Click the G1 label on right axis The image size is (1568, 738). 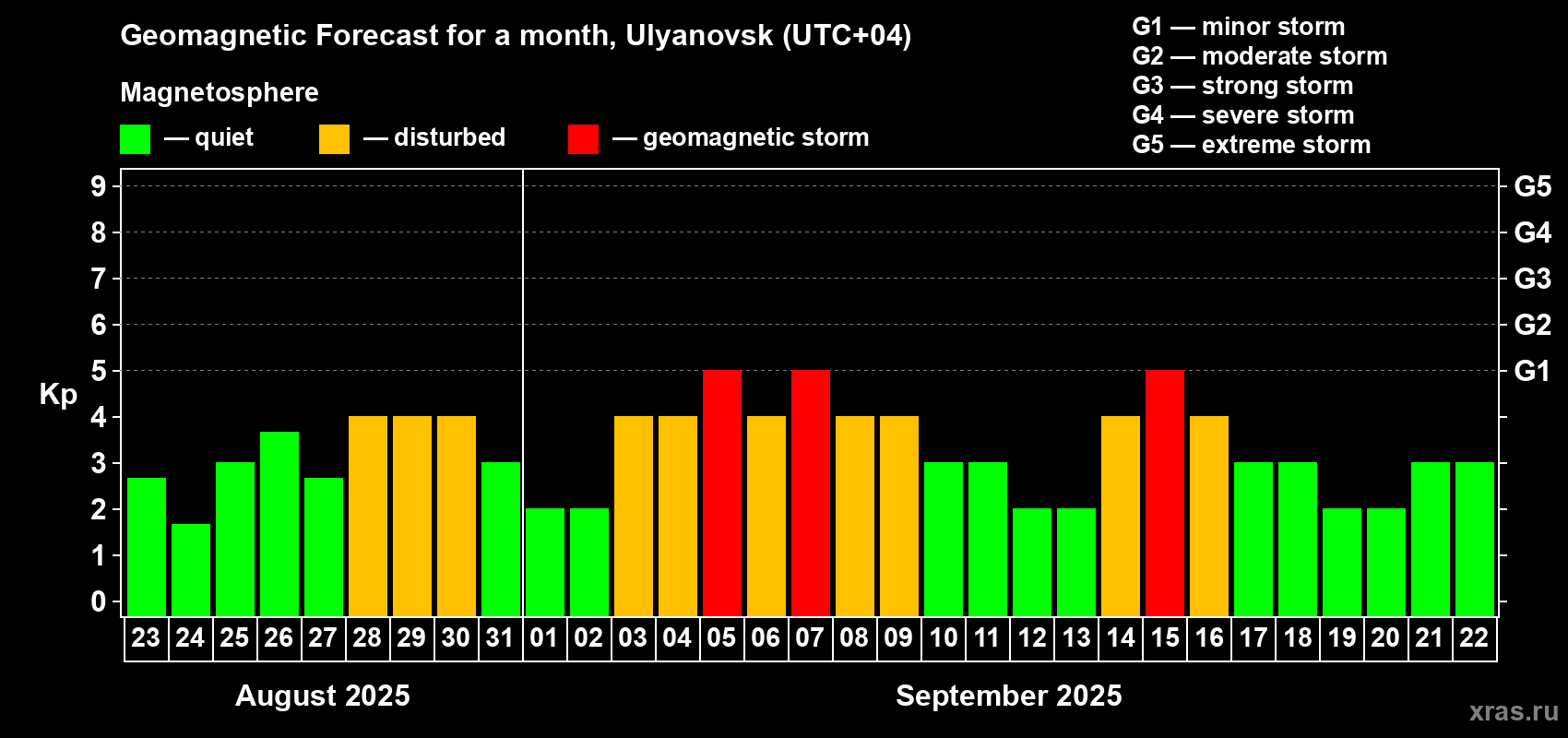point(1533,371)
